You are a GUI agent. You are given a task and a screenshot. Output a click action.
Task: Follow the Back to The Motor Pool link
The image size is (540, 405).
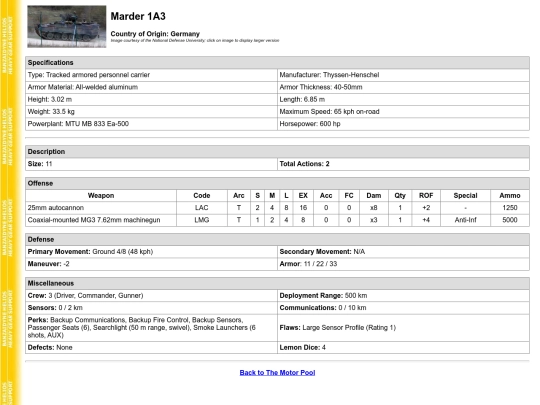[277, 373]
